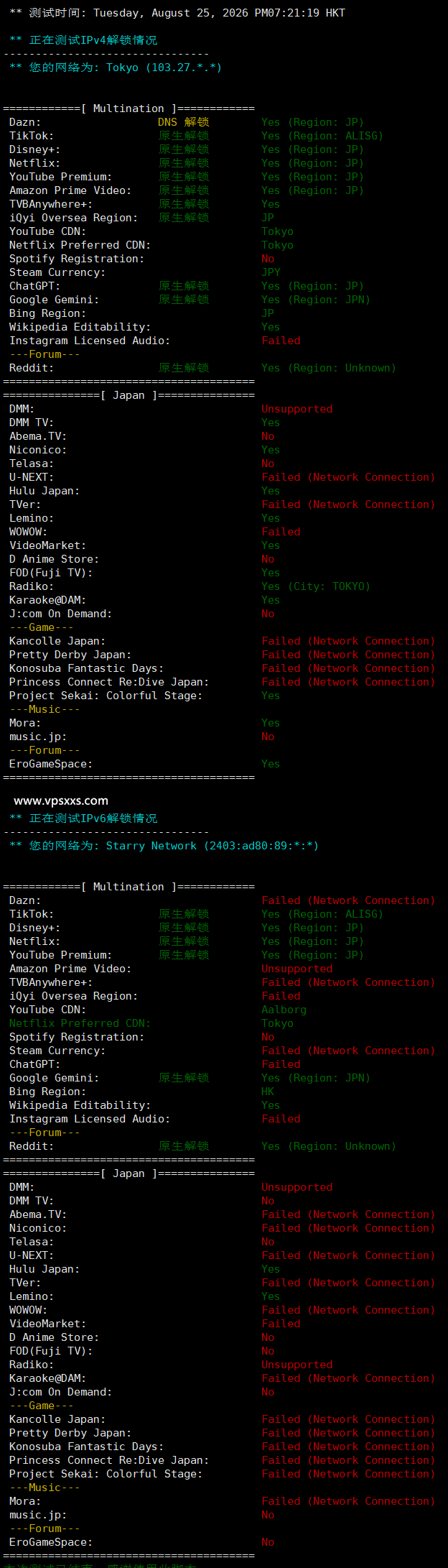448x1568 pixels.
Task: Select 'Yes' result beside DMM TV
Action: (x=271, y=423)
